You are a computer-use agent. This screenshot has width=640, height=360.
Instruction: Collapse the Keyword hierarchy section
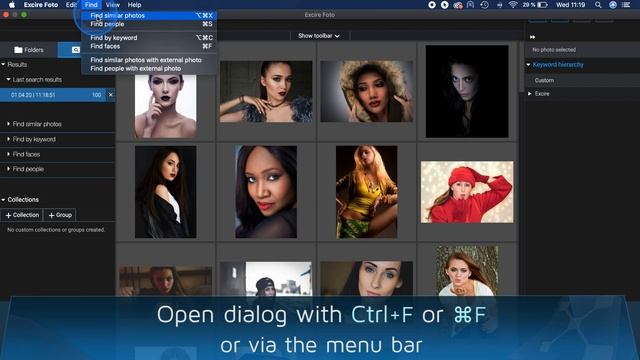point(529,64)
